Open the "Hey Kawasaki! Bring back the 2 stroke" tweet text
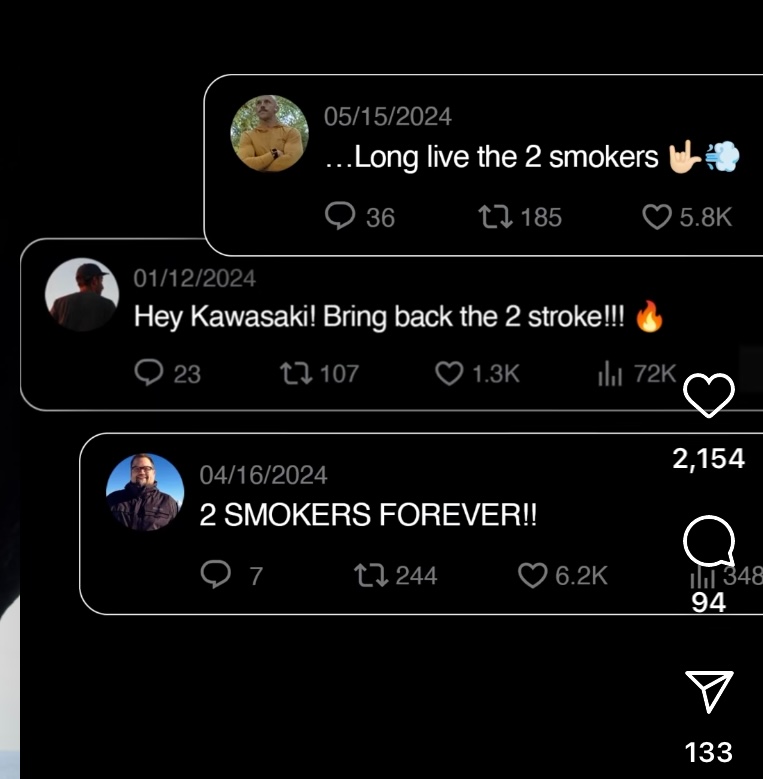Screen dimensions: 763x779 [380, 317]
